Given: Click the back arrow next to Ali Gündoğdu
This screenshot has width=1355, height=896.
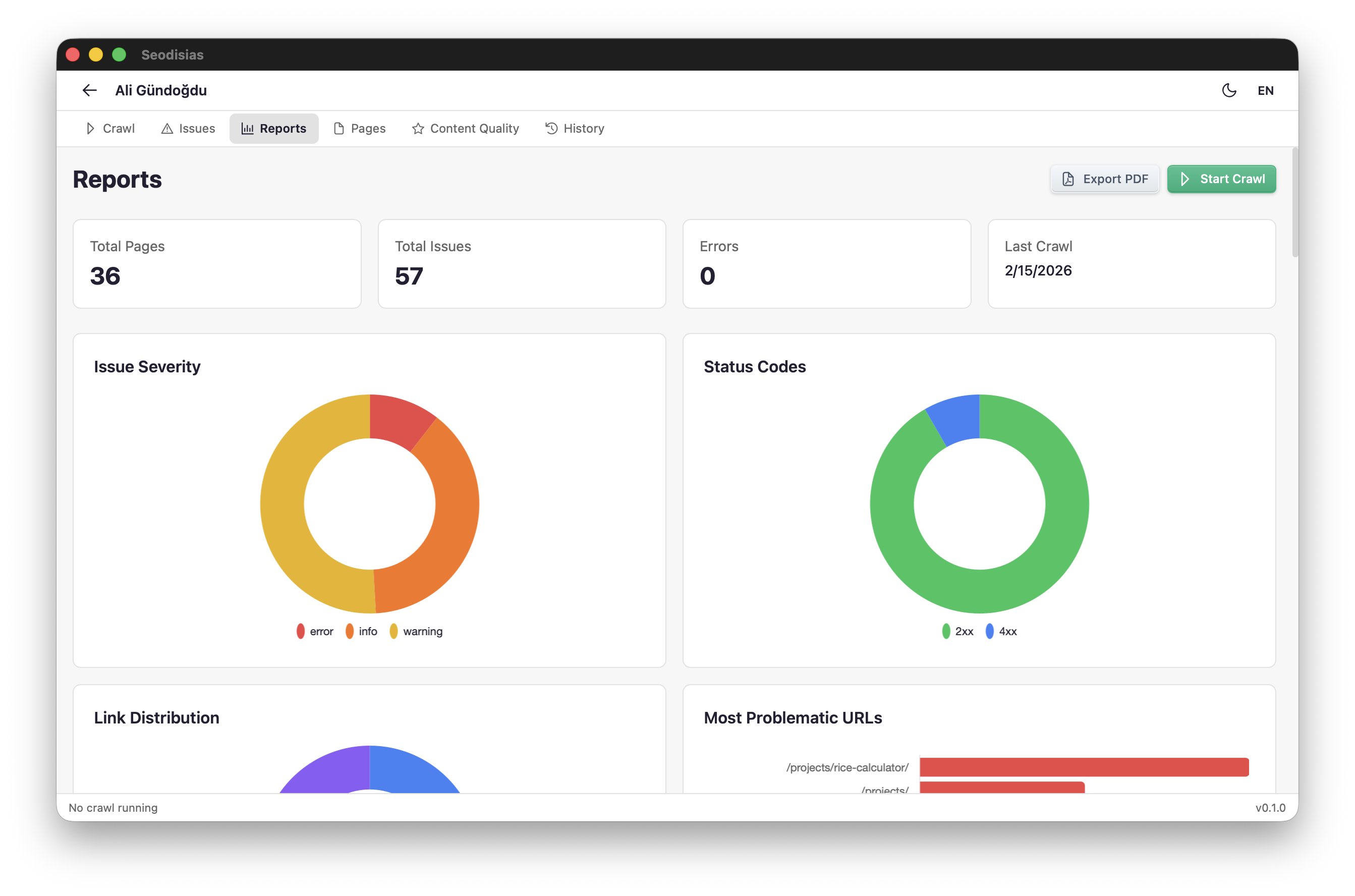Looking at the screenshot, I should (89, 90).
